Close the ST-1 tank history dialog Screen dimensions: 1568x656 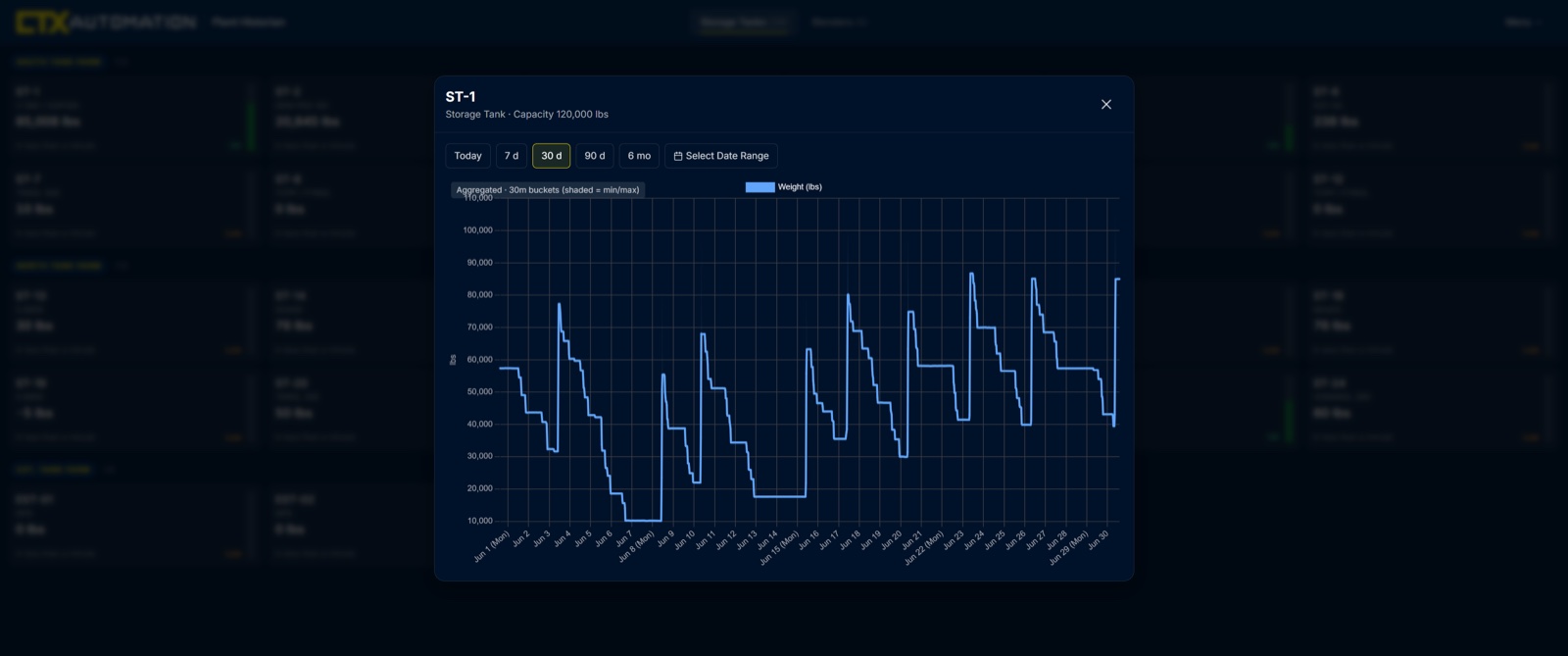click(1106, 105)
